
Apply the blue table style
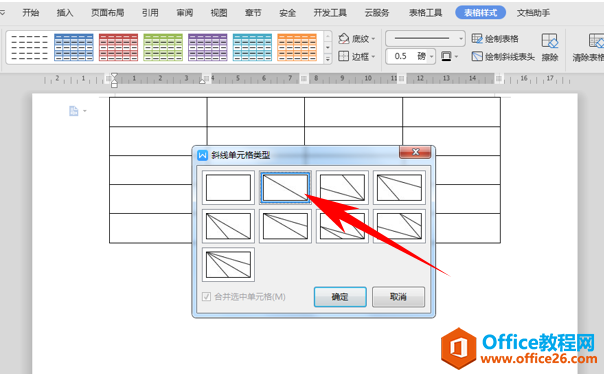tap(74, 47)
